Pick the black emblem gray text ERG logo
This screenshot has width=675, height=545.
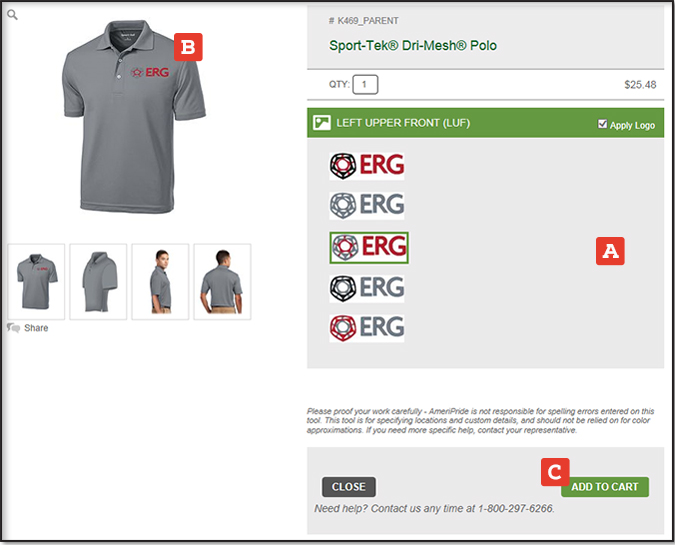tap(367, 288)
